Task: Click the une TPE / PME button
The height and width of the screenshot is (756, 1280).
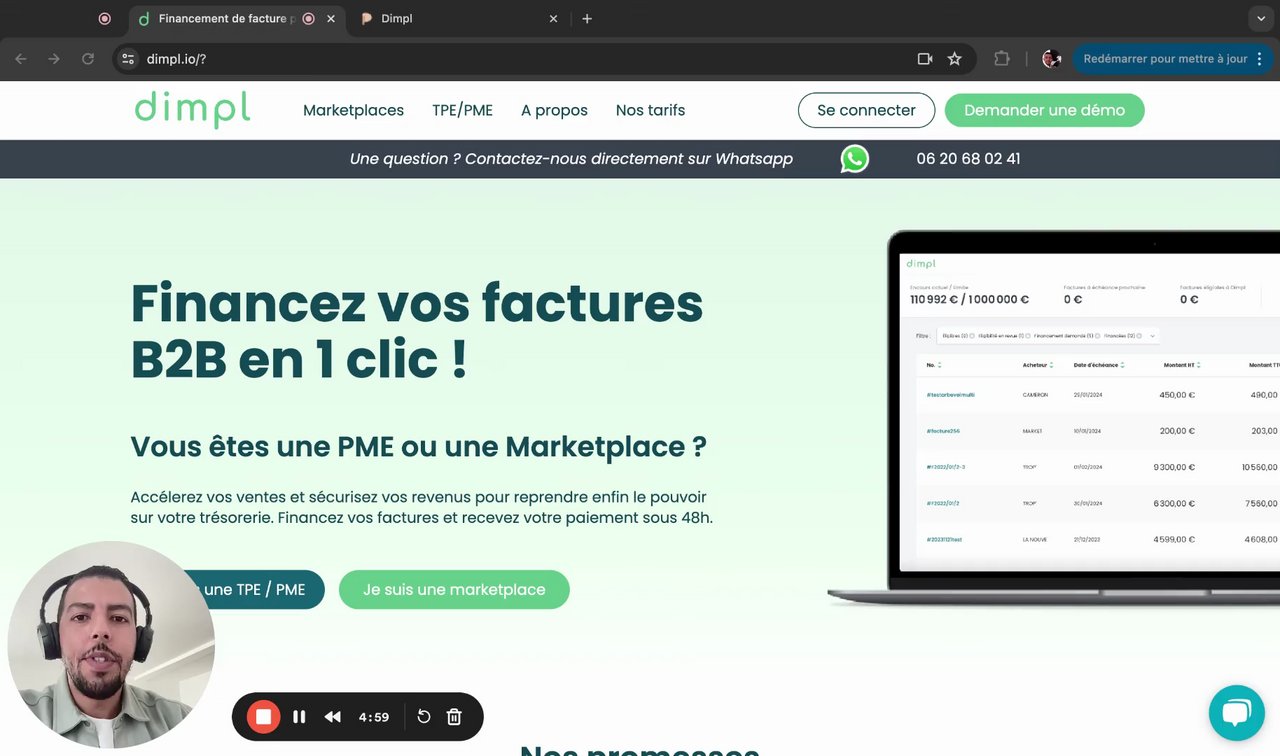Action: coord(255,590)
